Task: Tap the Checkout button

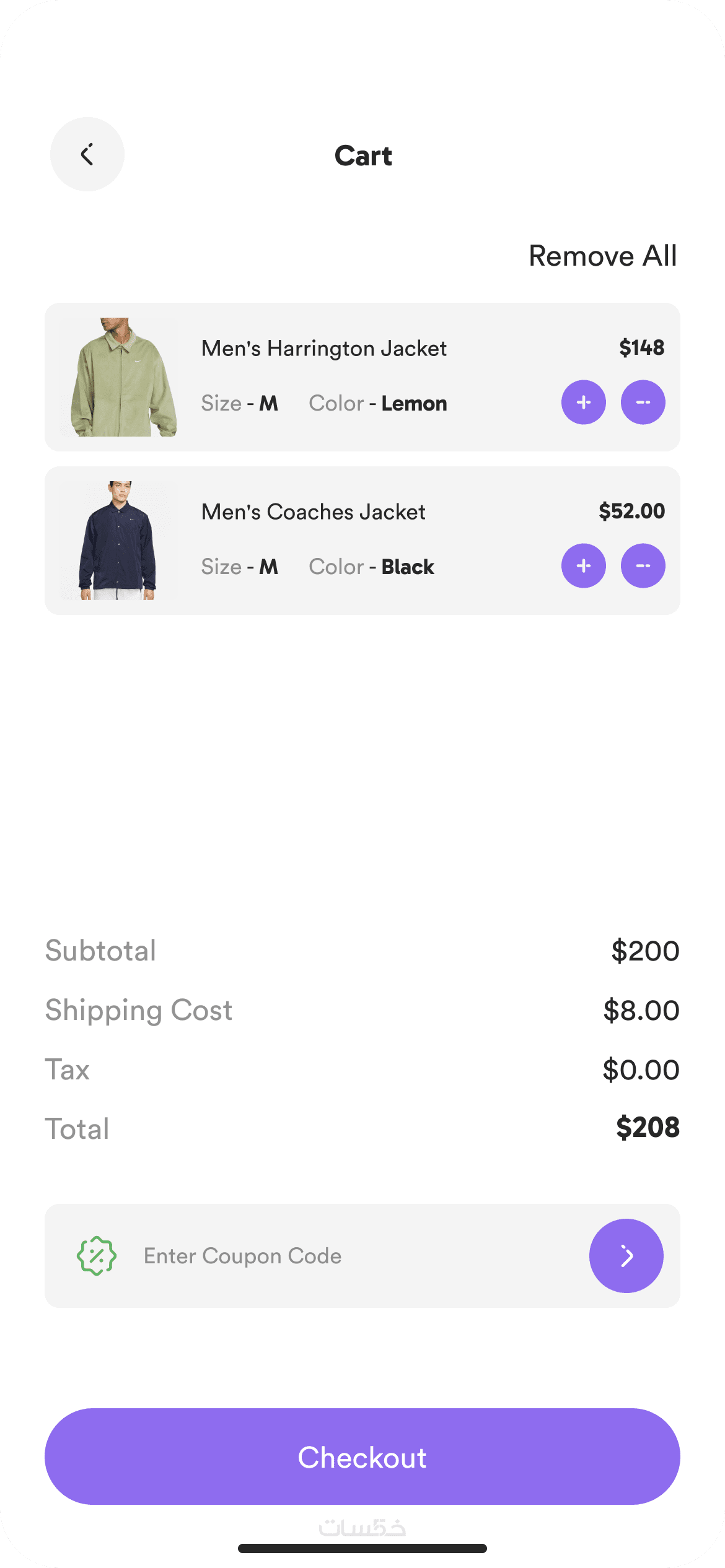Action: pyautogui.click(x=362, y=1457)
